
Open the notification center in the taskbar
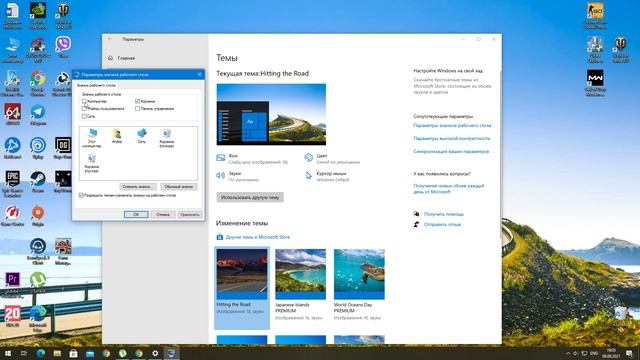(629, 353)
